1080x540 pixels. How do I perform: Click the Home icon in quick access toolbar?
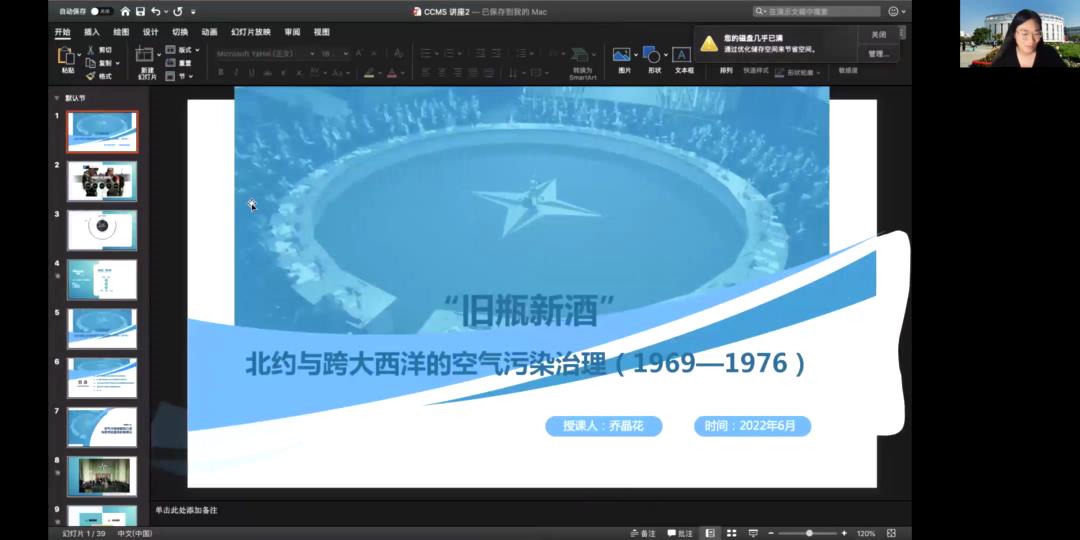pyautogui.click(x=125, y=11)
